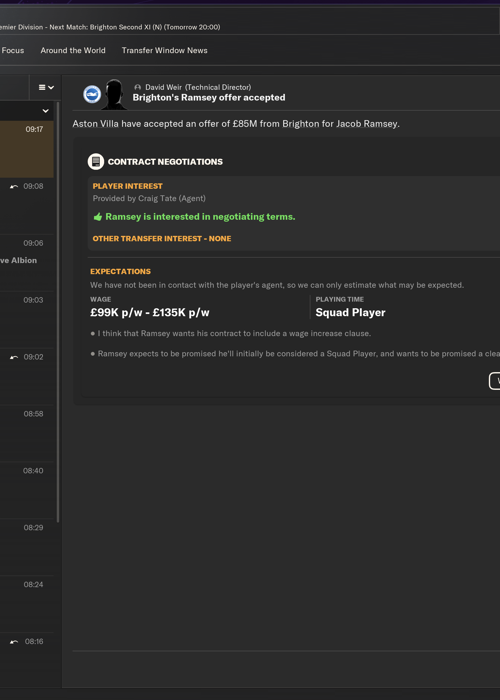500x700 pixels.
Task: Open David Weir's profile silhouette
Action: (x=114, y=94)
